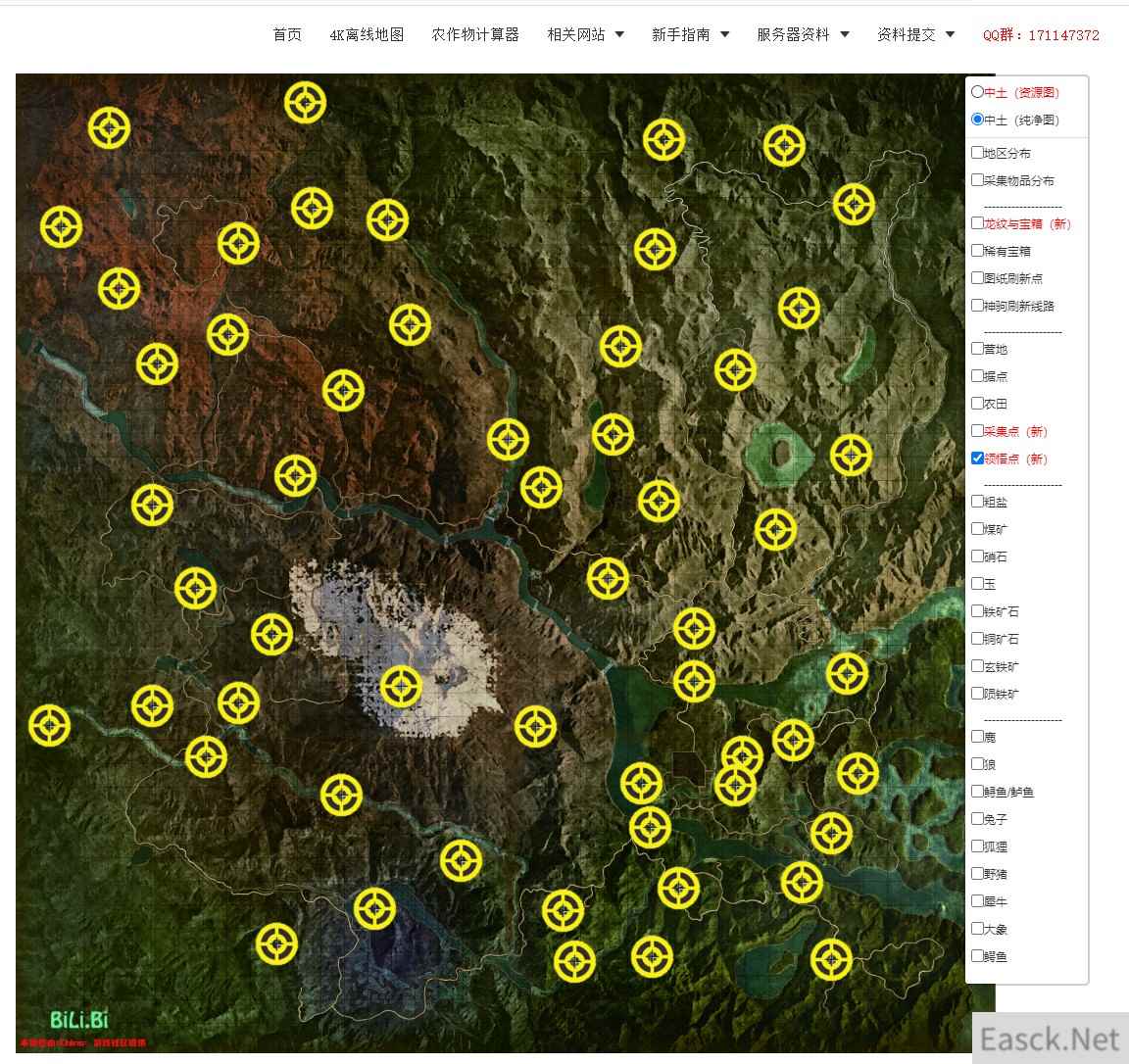Click the marker on the dark purple lake area

coord(373,909)
